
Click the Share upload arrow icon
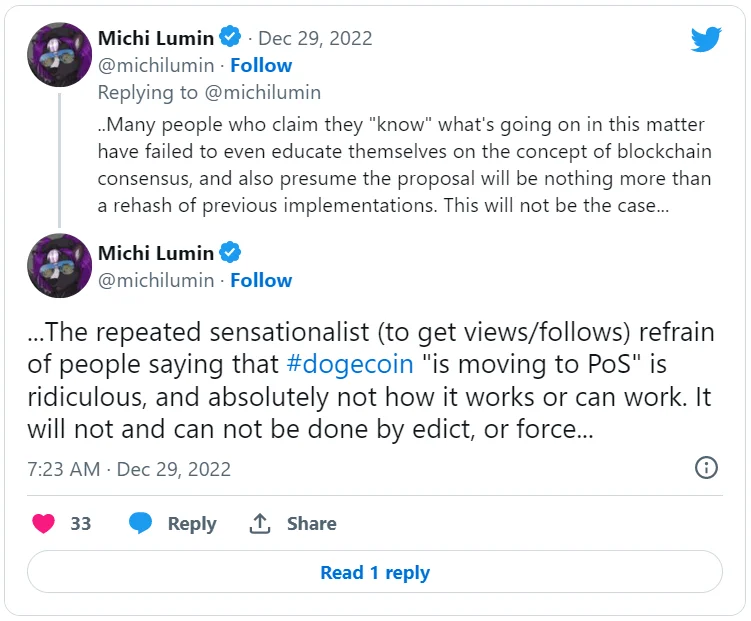coord(260,523)
